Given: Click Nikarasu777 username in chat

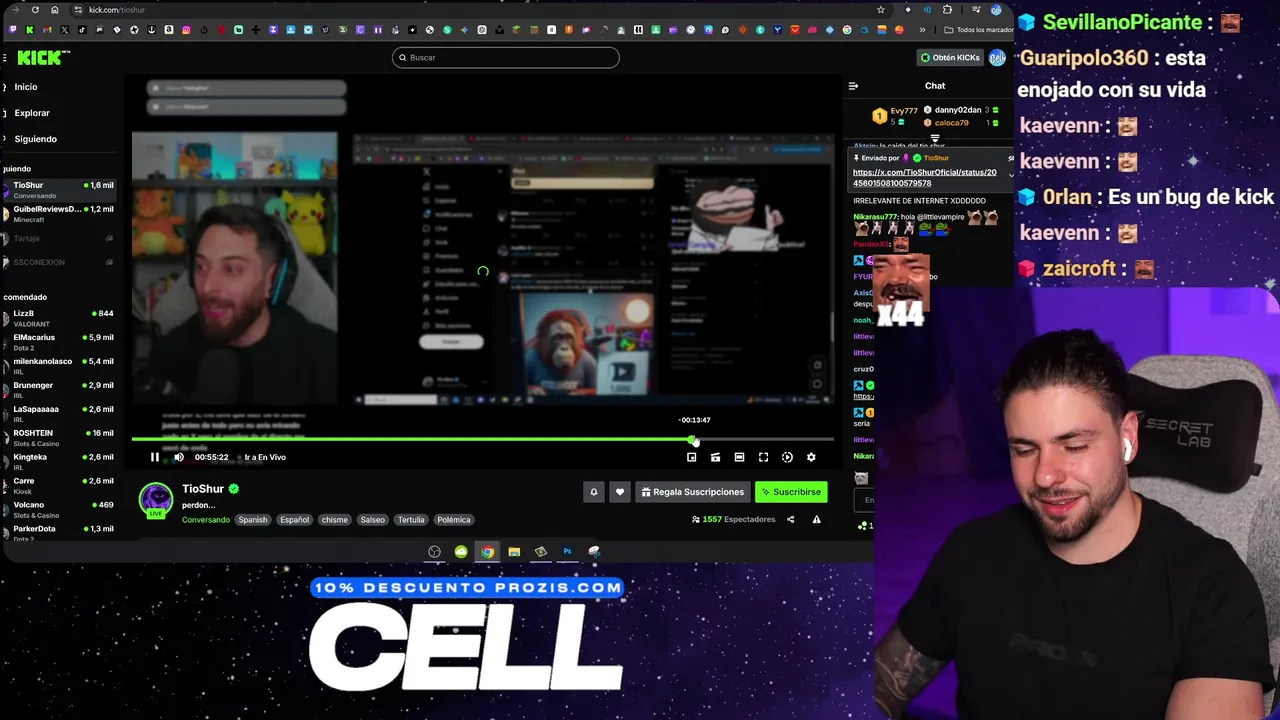Looking at the screenshot, I should 874,217.
